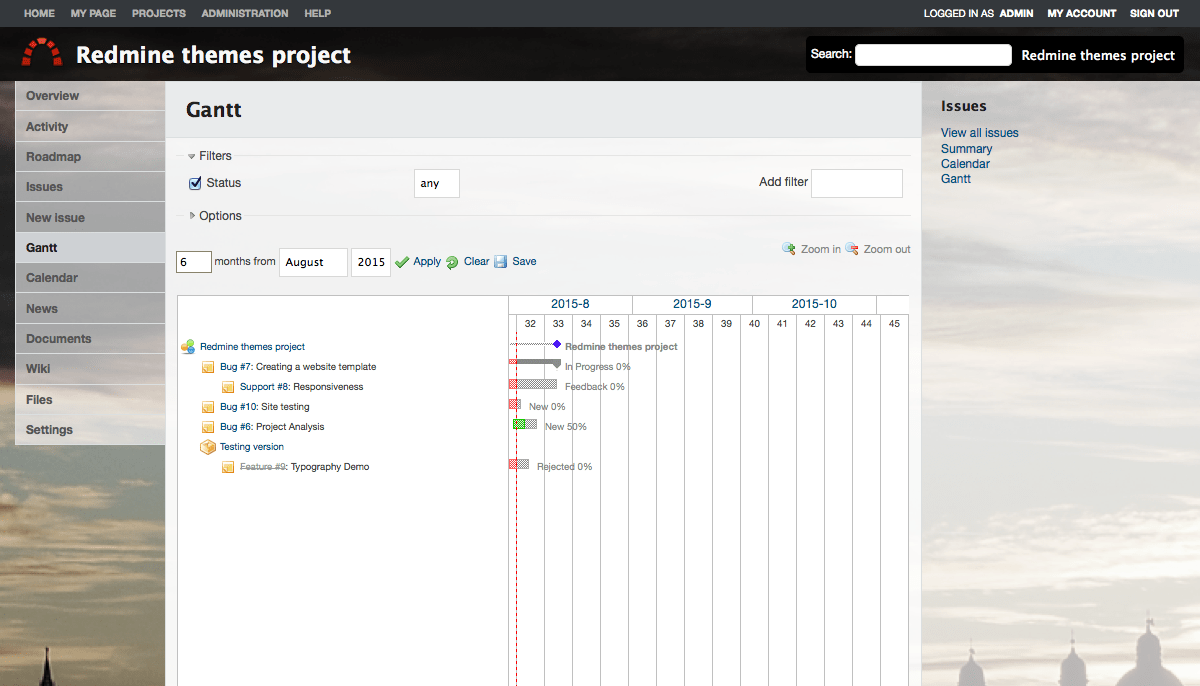Open the Documents sidebar tab
1200x686 pixels.
90,339
